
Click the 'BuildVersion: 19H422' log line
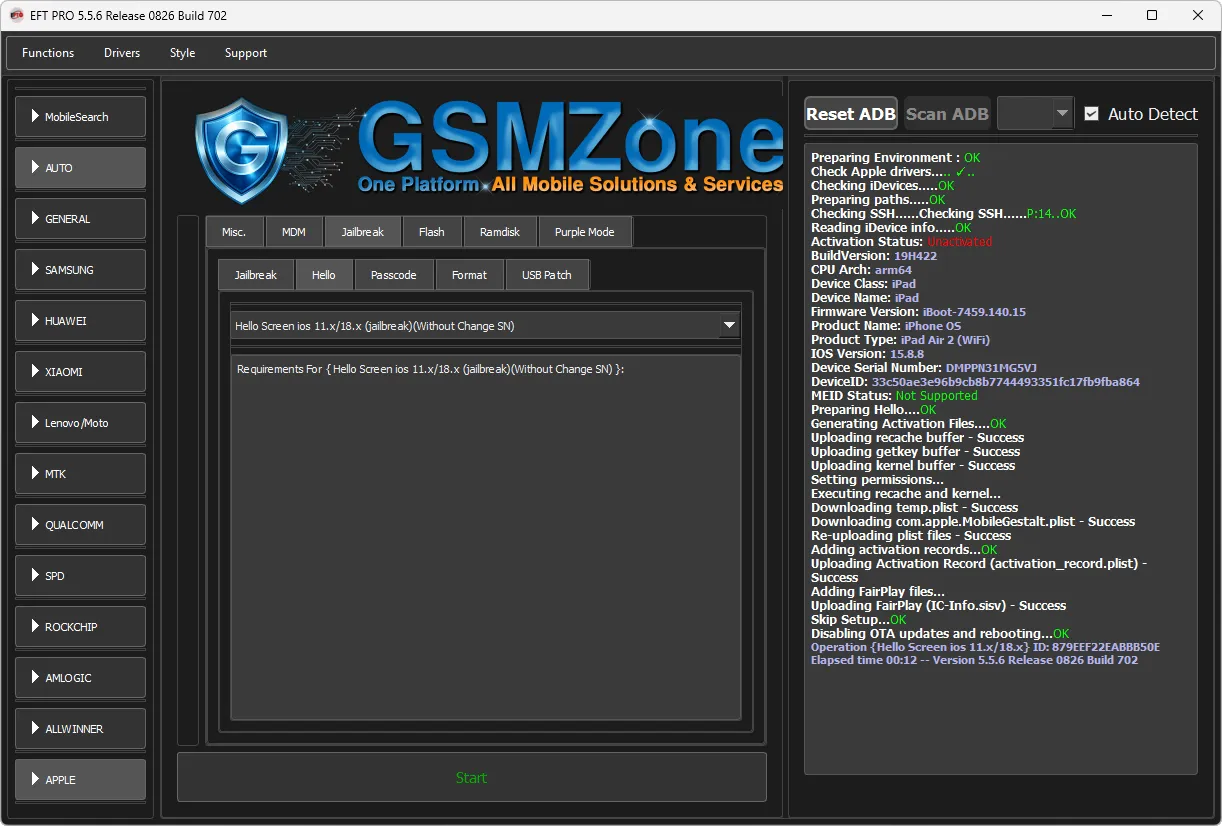click(x=874, y=256)
